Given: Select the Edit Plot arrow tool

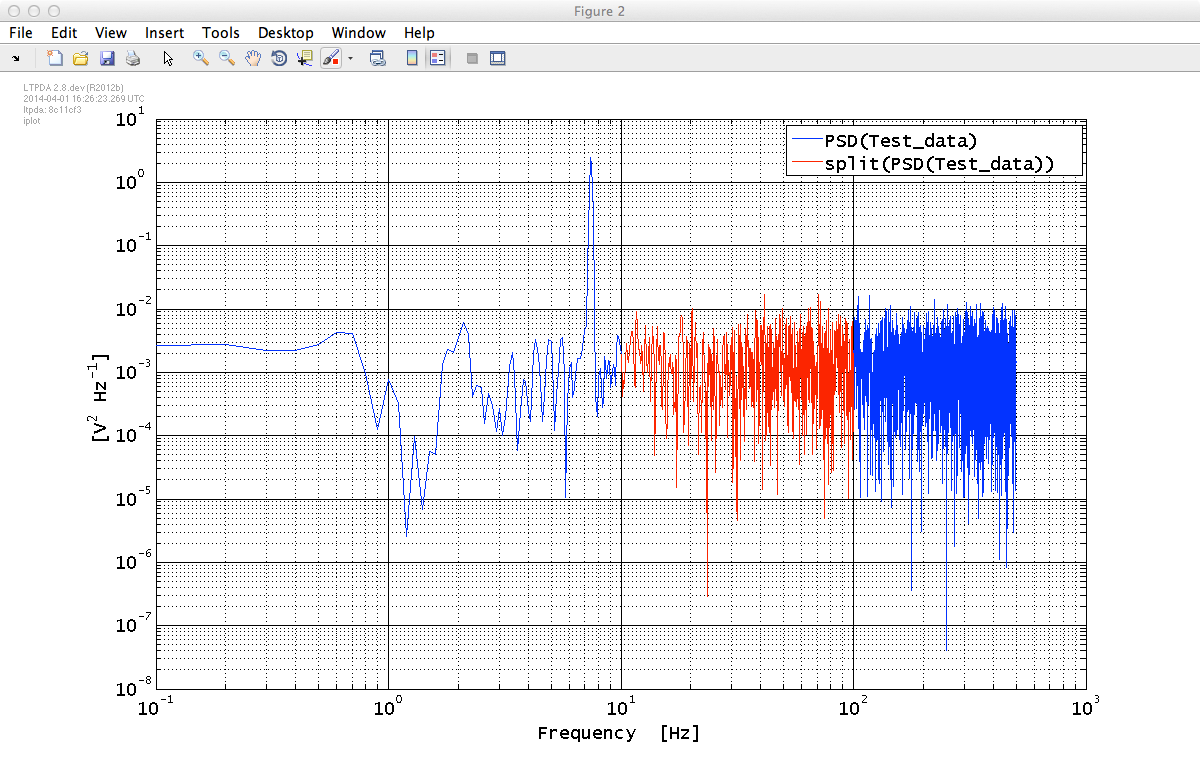Looking at the screenshot, I should point(168,59).
